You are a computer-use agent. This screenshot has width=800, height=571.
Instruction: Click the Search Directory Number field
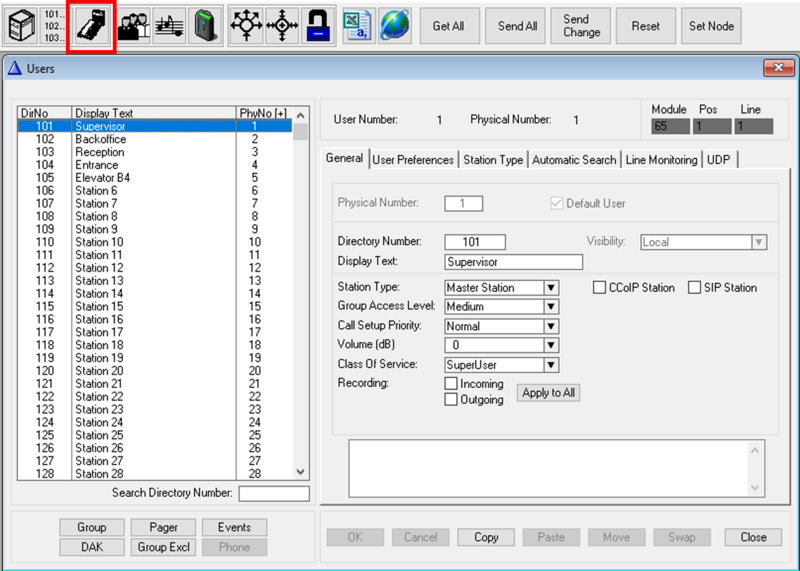pos(274,493)
